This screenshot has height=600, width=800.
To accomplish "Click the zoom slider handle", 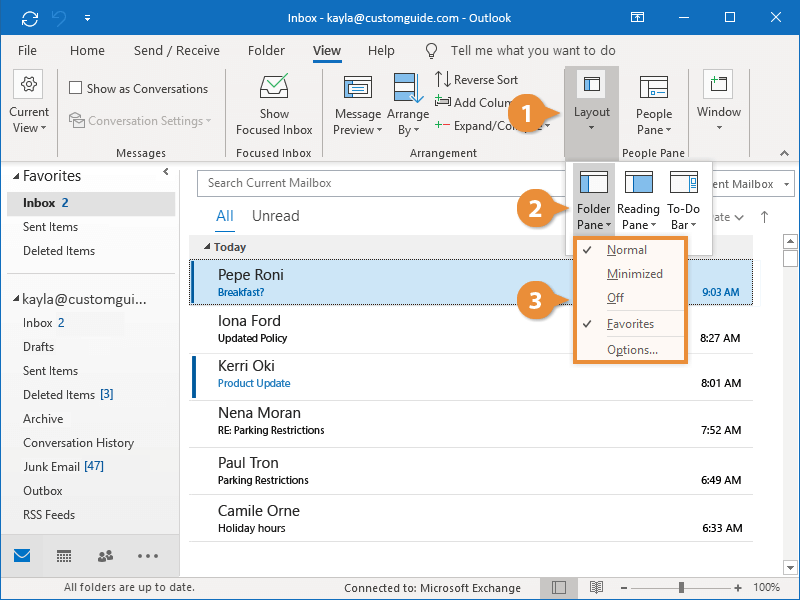I will (x=681, y=588).
